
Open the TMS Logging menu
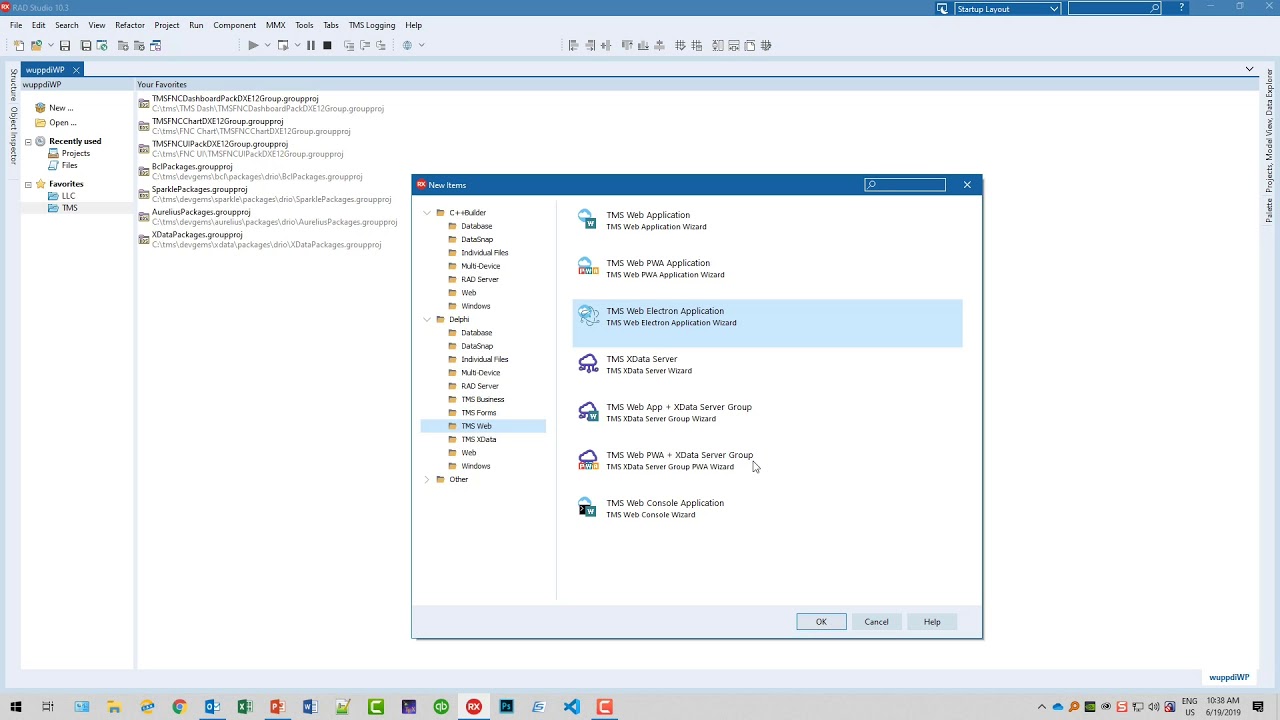[372, 25]
